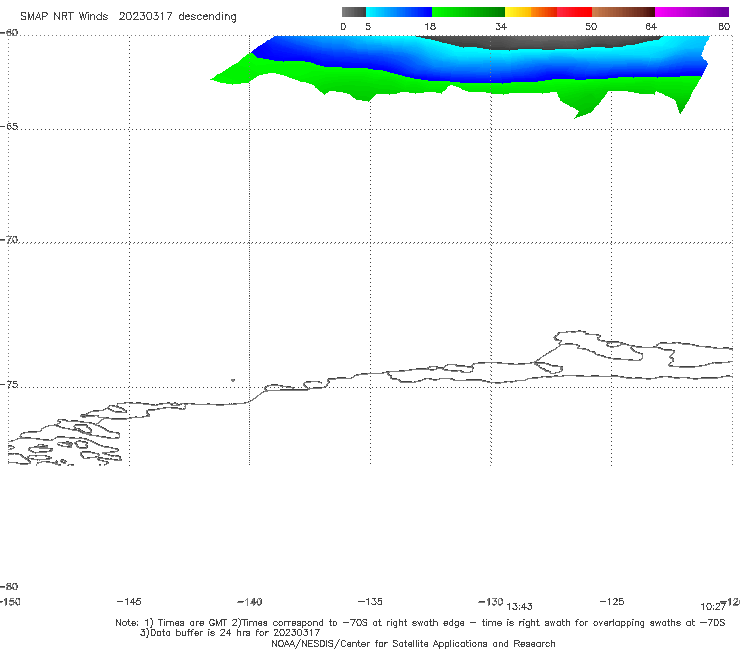The height and width of the screenshot is (650, 740).
Task: Click the colorbar label '34'
Action: pos(501,26)
